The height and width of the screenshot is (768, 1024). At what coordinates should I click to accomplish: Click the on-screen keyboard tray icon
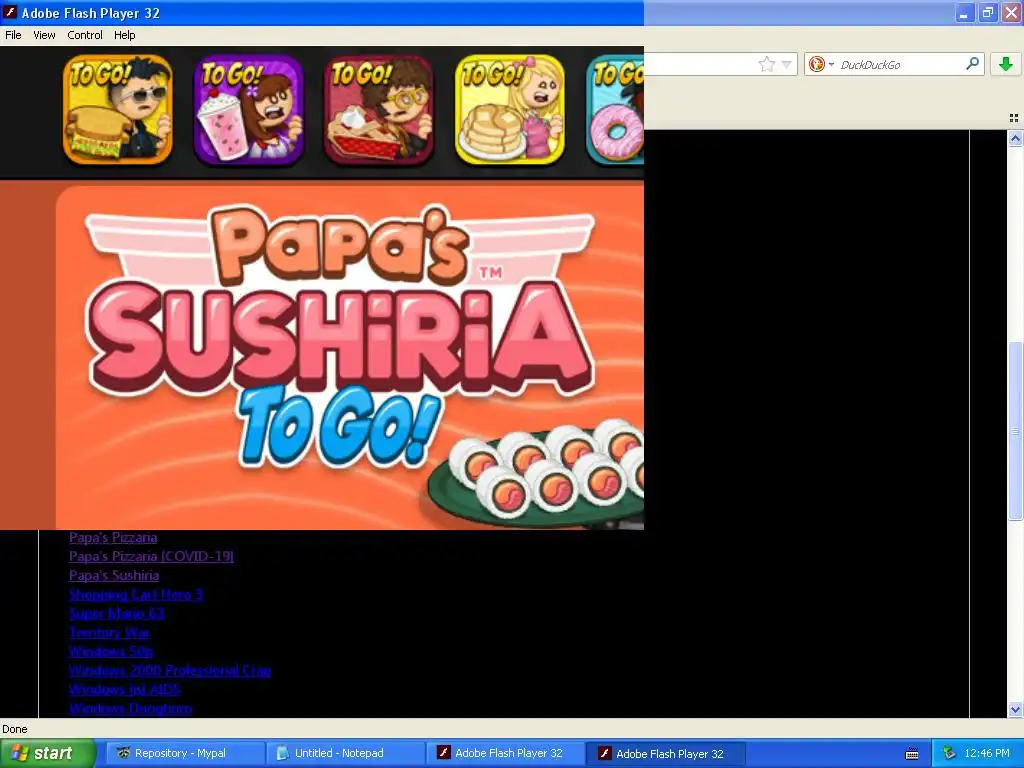pos(912,754)
